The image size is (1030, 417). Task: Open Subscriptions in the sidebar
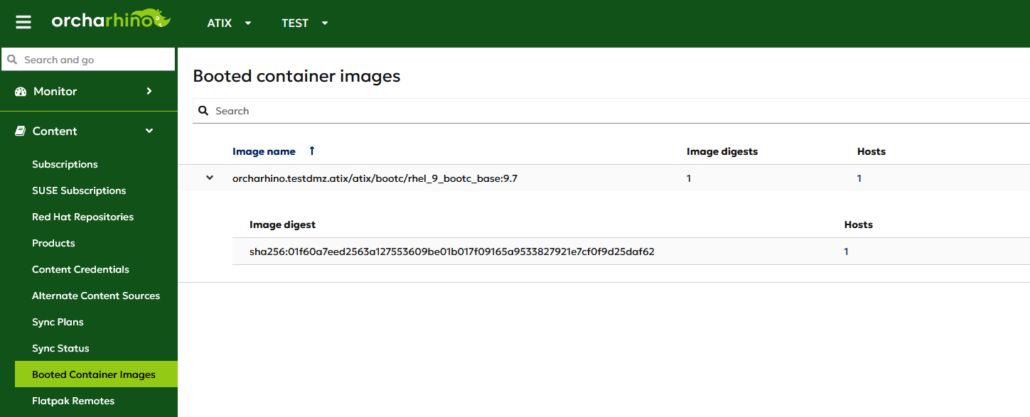pyautogui.click(x=65, y=164)
